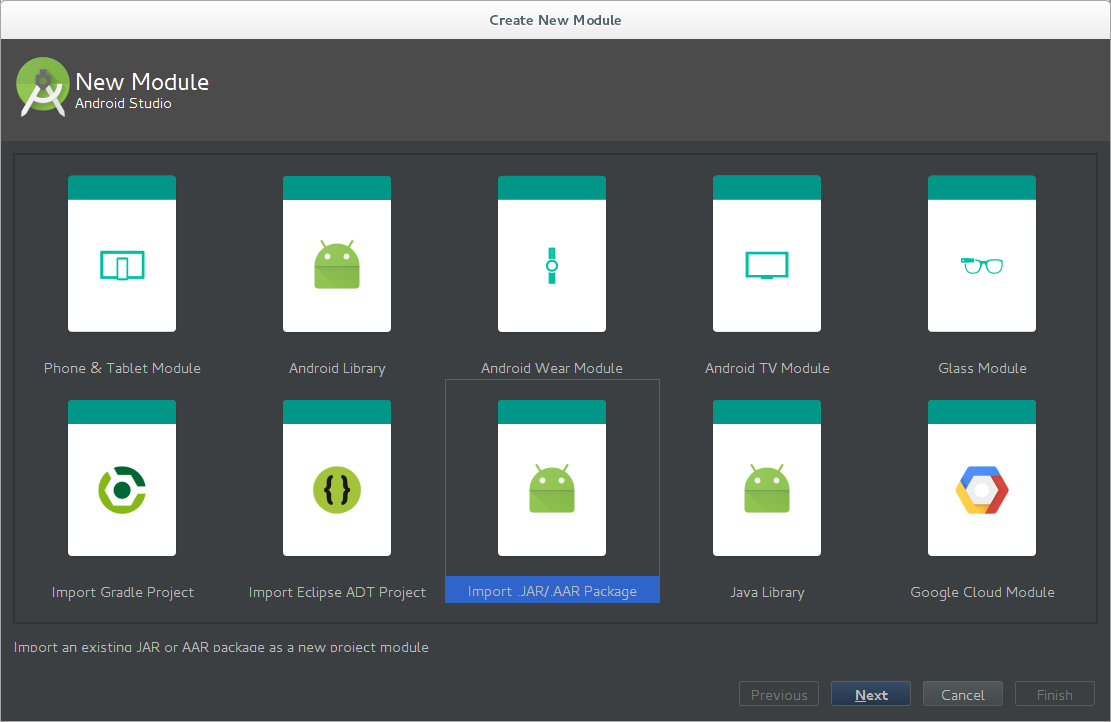The height and width of the screenshot is (722, 1111).
Task: Click the 'Import Eclipse ADT Project' label
Action: [x=337, y=592]
